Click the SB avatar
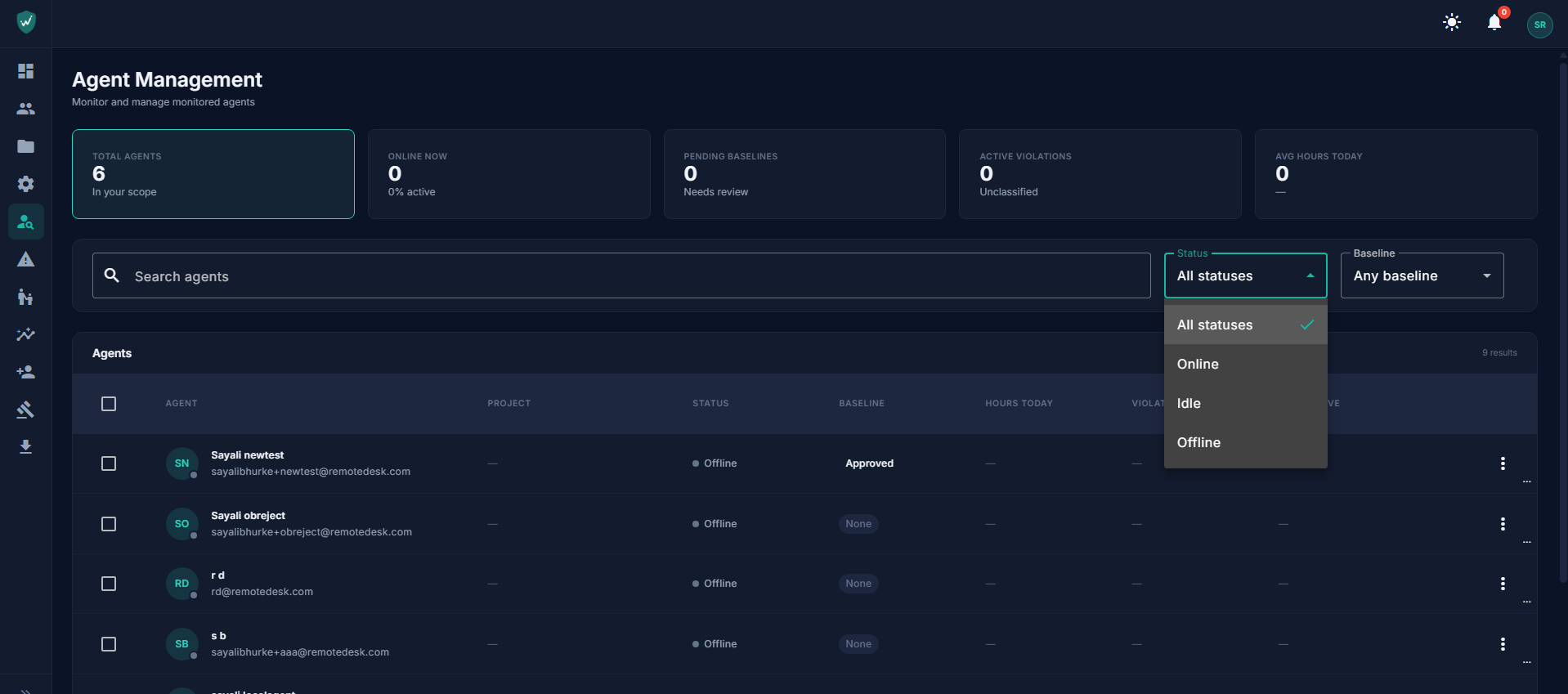Screen dimensions: 1568x694 coord(181,644)
